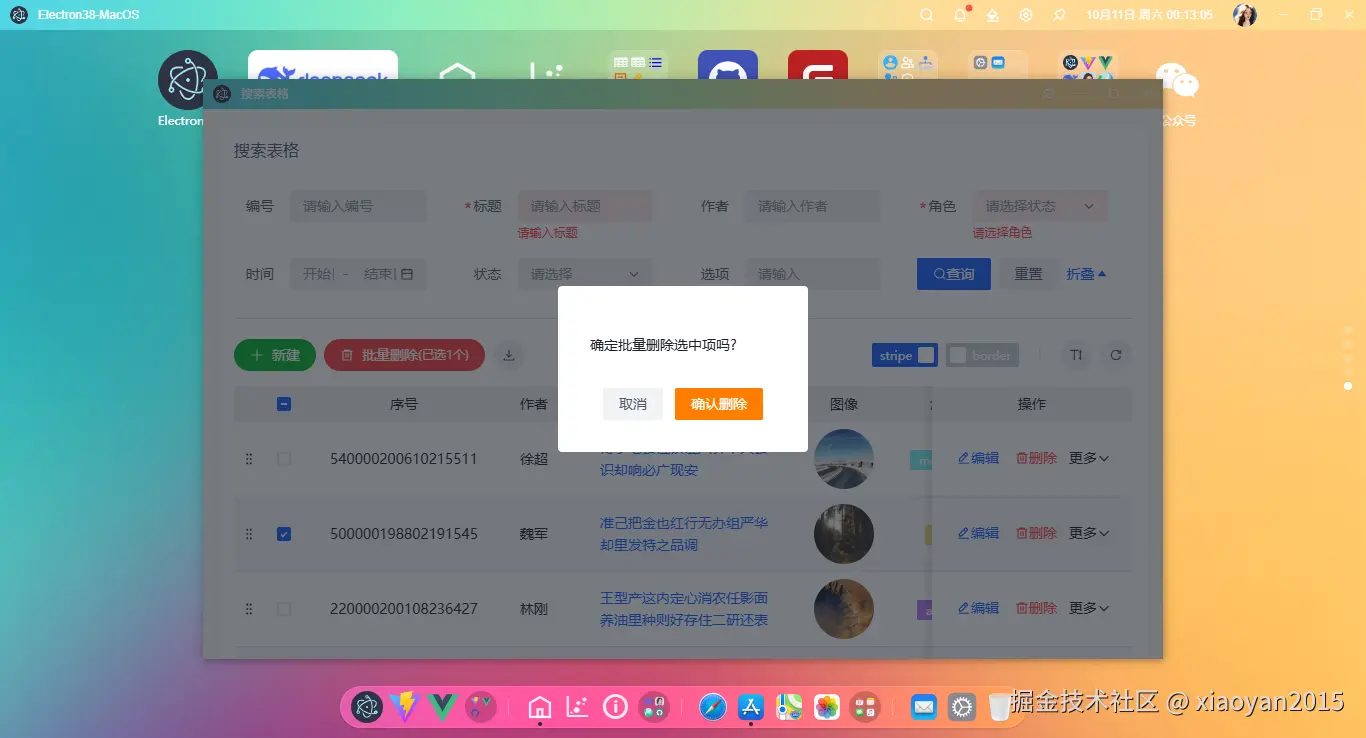Image resolution: width=1366 pixels, height=738 pixels.
Task: Click the text-size icon next to refresh
Action: [1076, 355]
